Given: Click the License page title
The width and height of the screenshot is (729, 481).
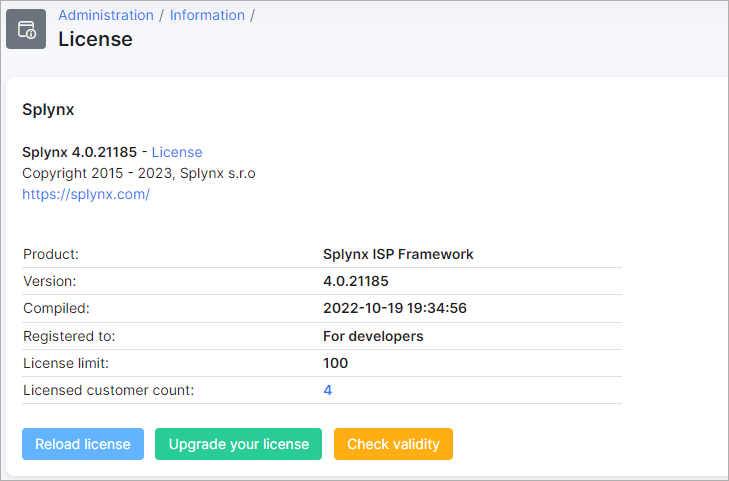Looking at the screenshot, I should pos(95,39).
